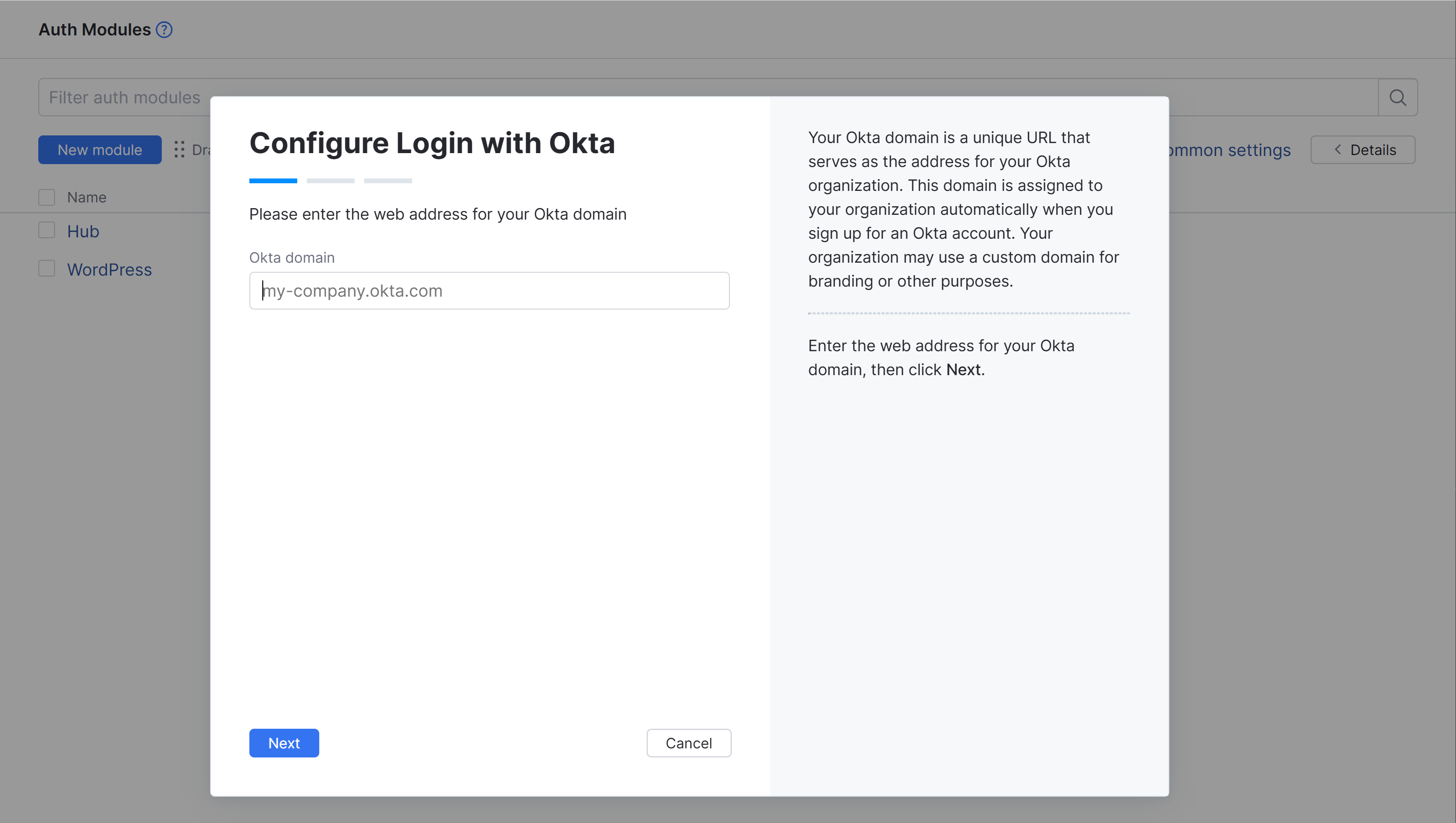The width and height of the screenshot is (1456, 823).
Task: Toggle the select-all Name checkbox
Action: (x=47, y=197)
